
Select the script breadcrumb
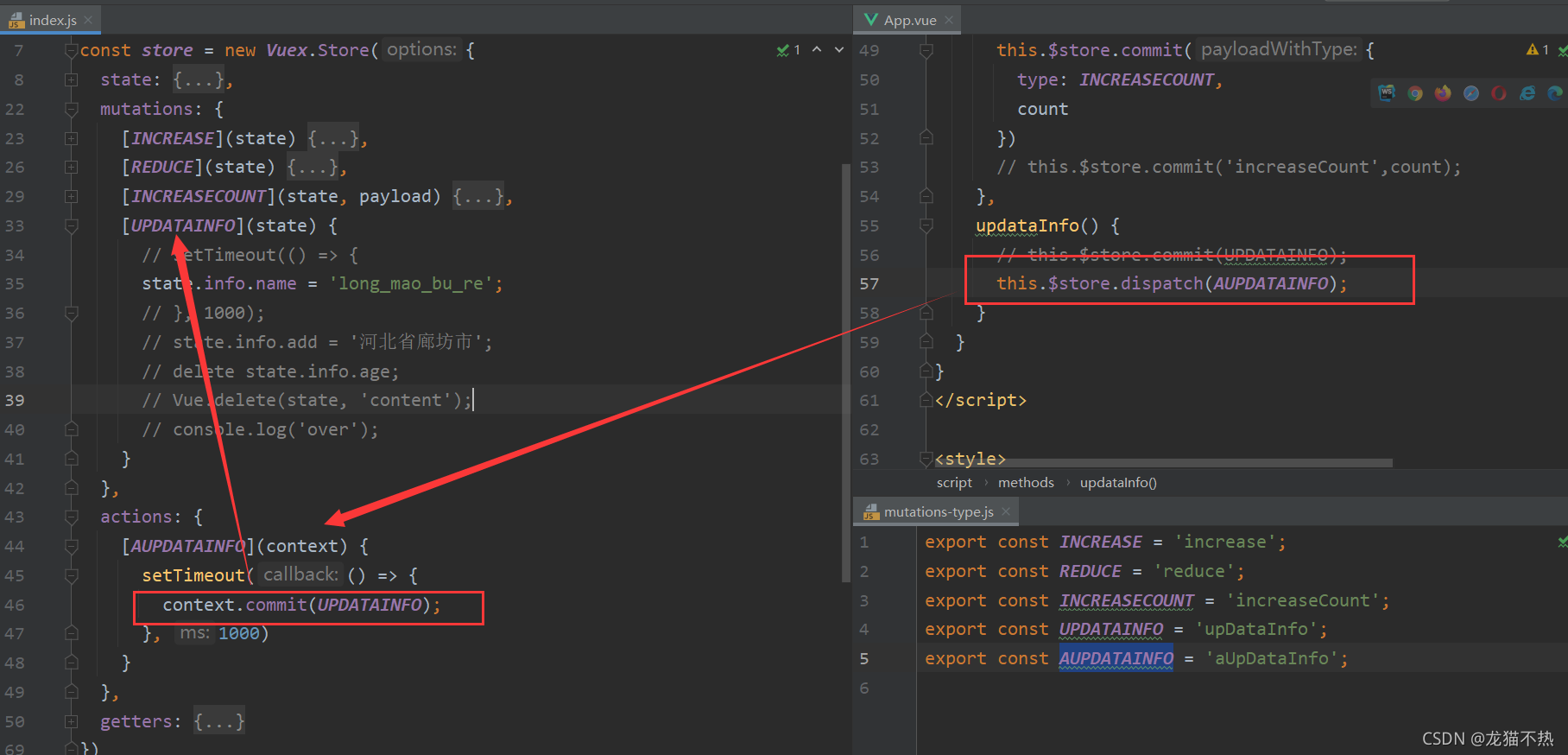(x=954, y=483)
